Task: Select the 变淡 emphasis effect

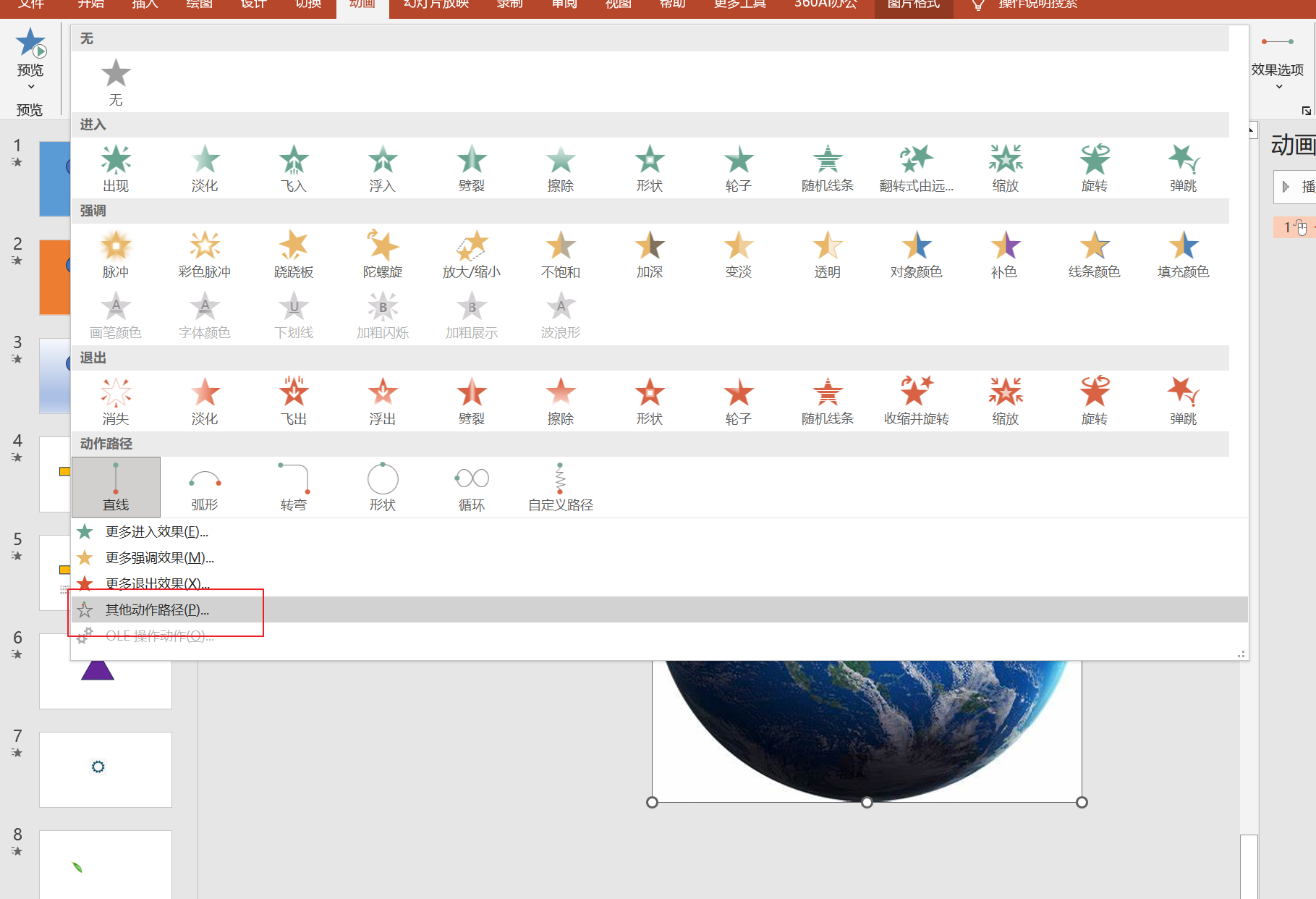Action: [x=739, y=254]
